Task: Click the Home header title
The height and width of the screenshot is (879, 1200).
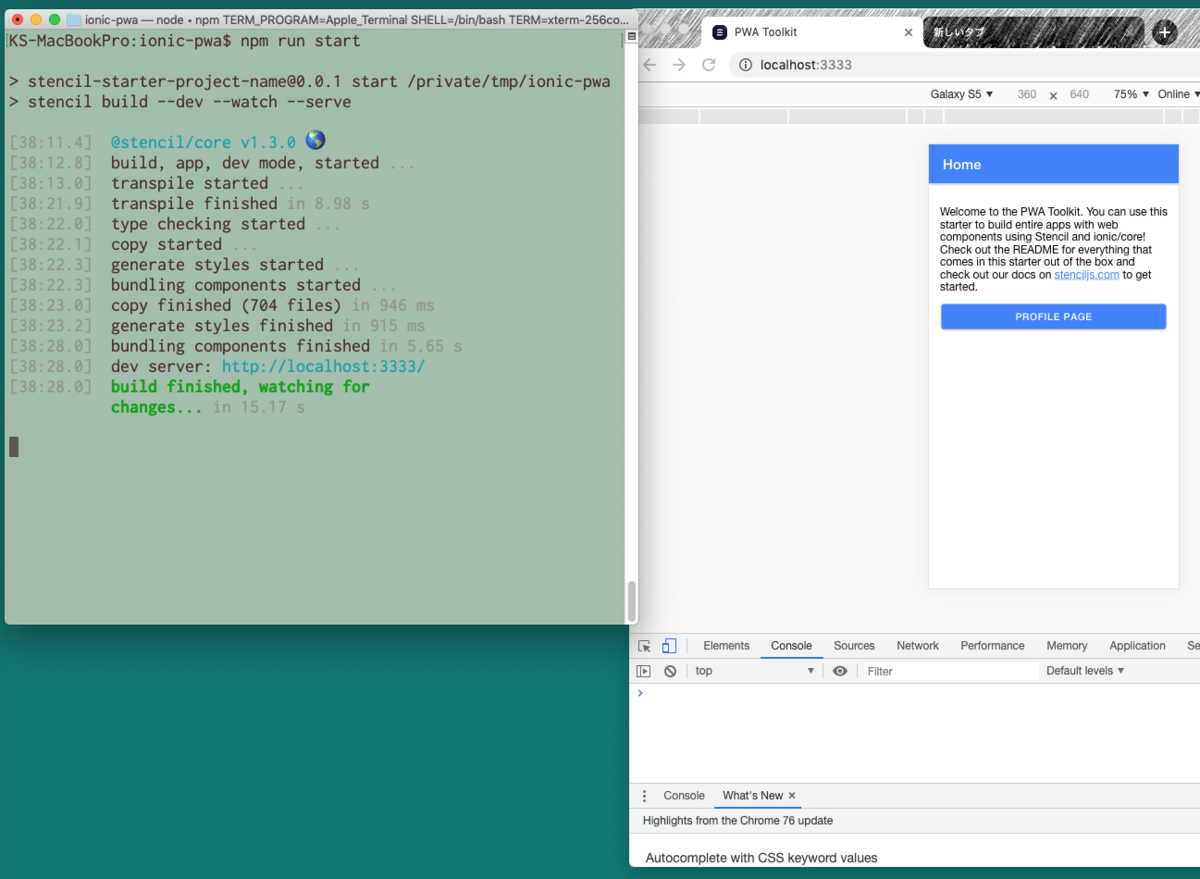Action: click(961, 165)
